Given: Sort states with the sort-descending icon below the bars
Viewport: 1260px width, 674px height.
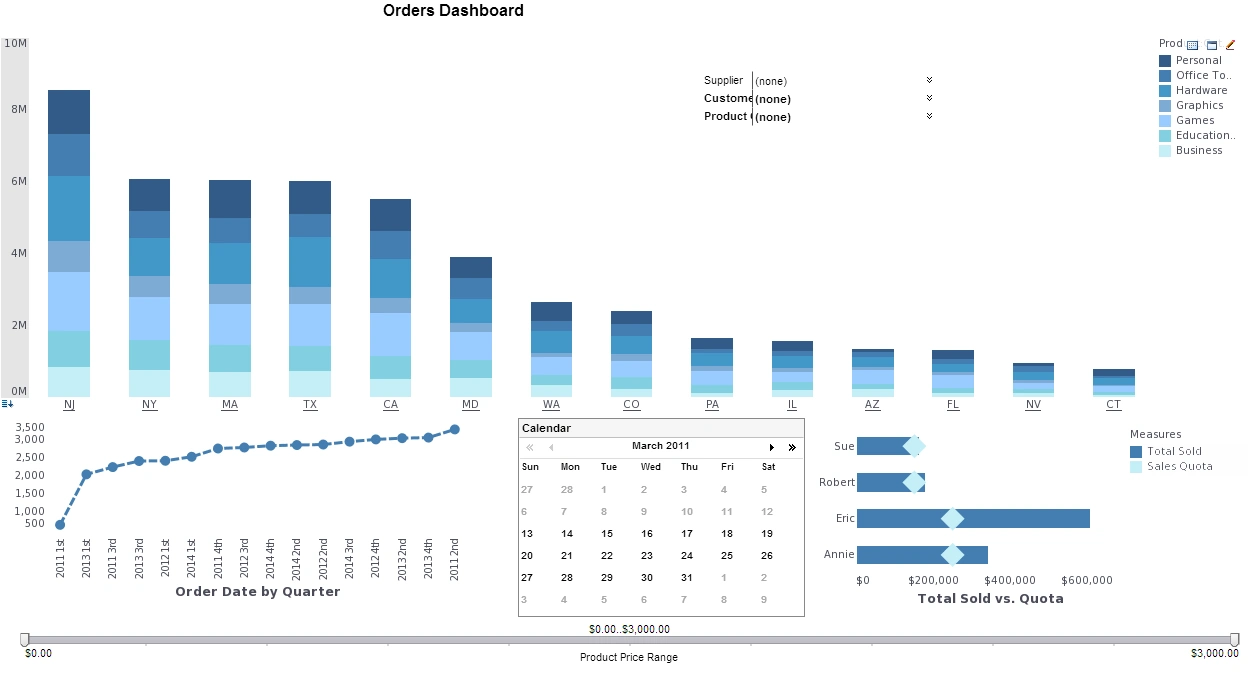Looking at the screenshot, I should pos(8,403).
